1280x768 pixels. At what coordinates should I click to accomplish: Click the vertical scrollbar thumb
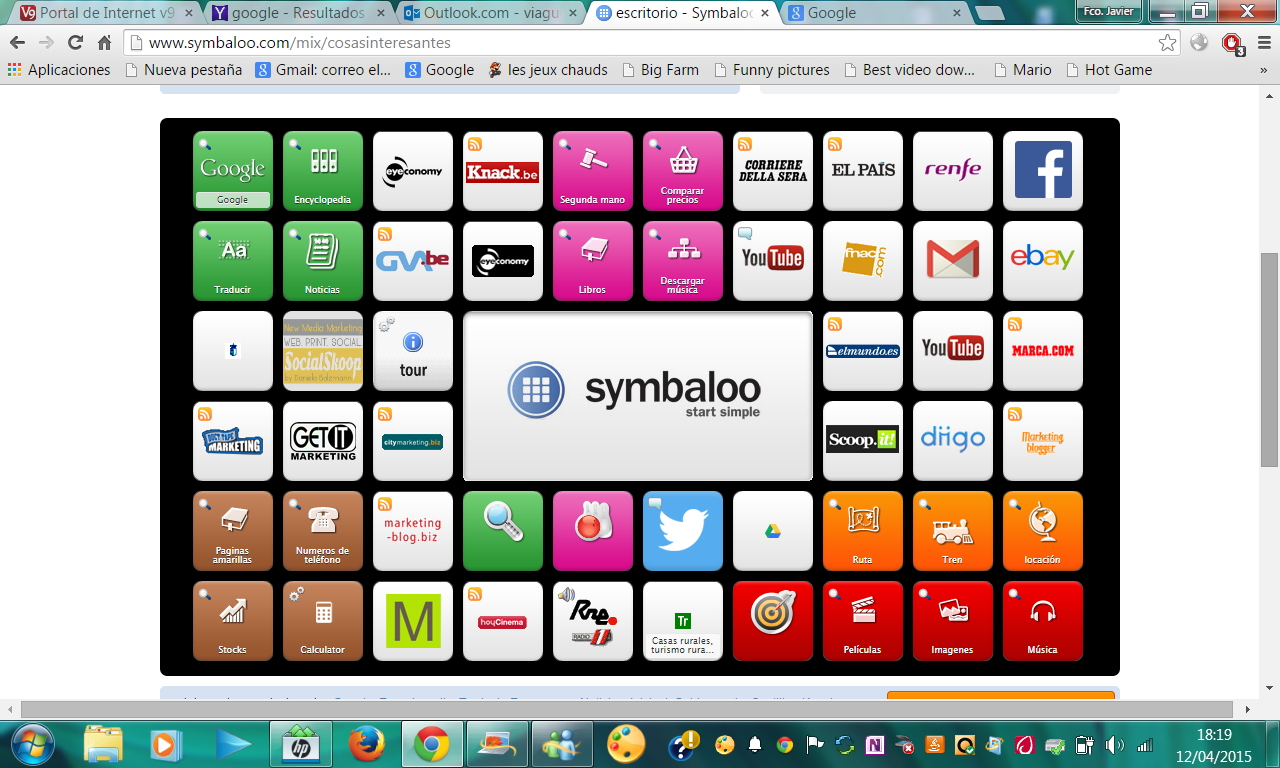(x=1269, y=358)
